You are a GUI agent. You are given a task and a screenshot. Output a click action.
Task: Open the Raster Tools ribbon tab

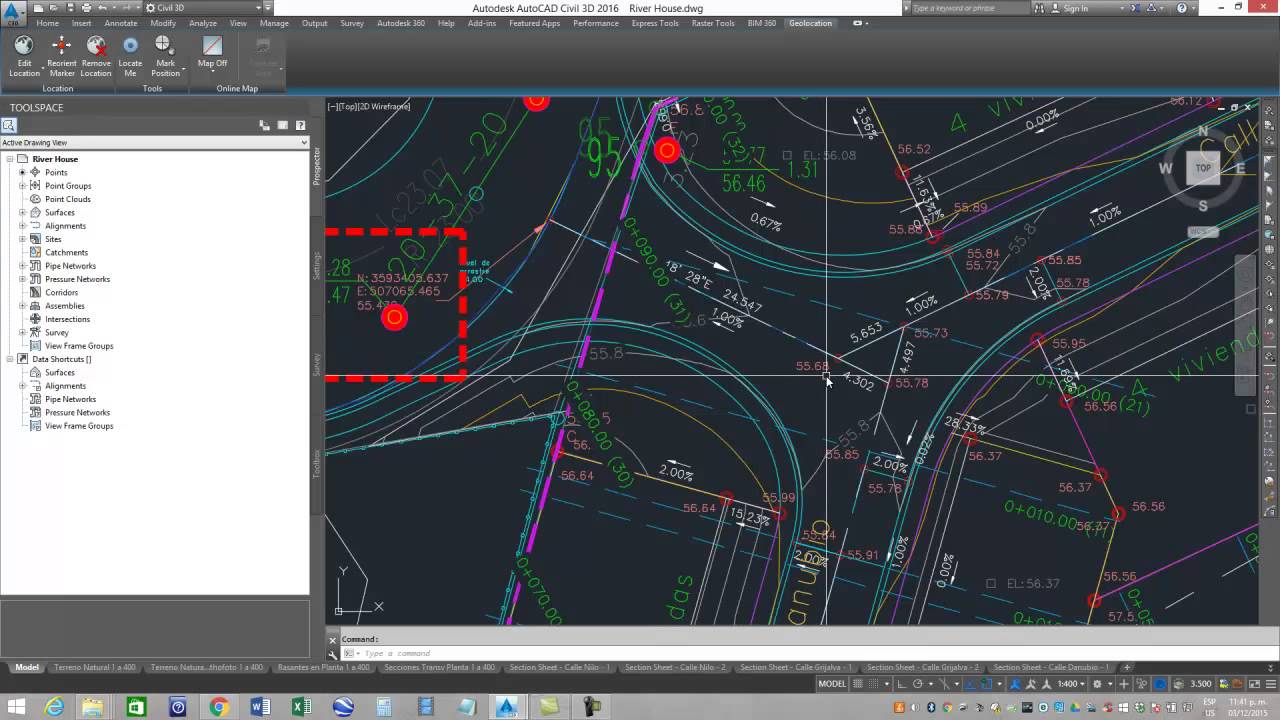[713, 23]
